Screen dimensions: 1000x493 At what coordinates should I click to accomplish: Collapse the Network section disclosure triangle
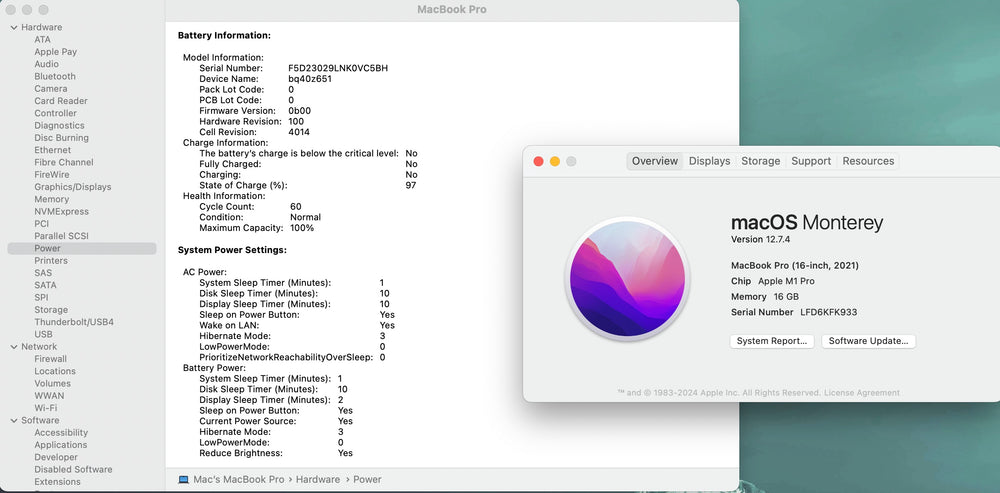coord(13,347)
